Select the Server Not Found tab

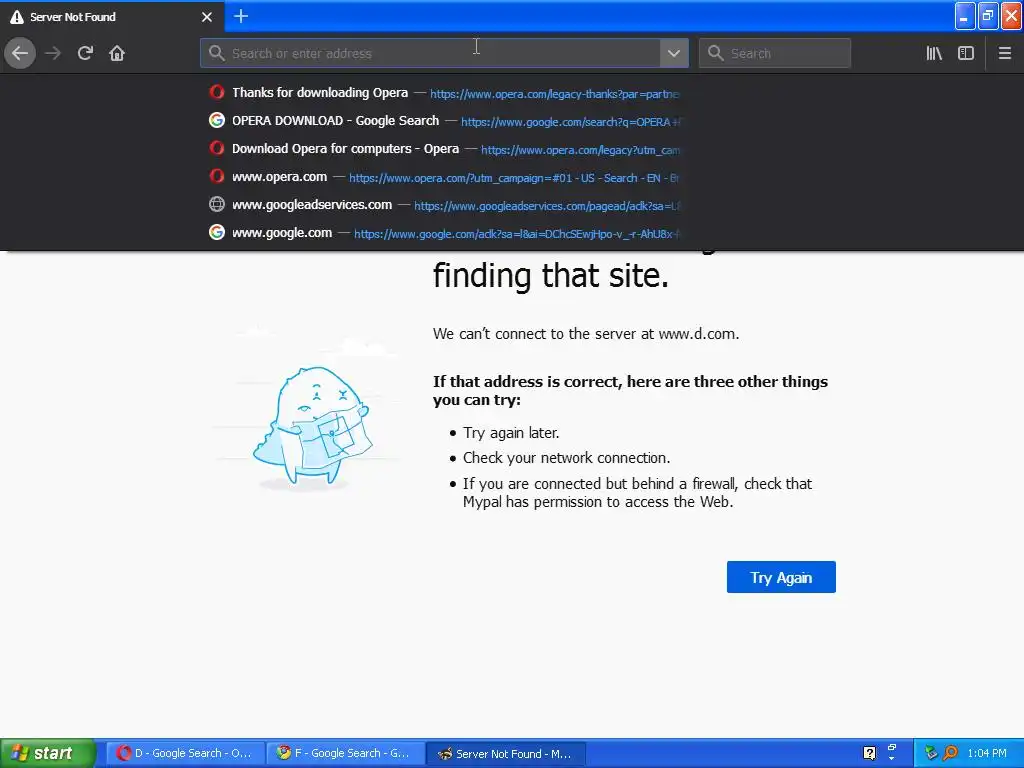click(x=112, y=16)
